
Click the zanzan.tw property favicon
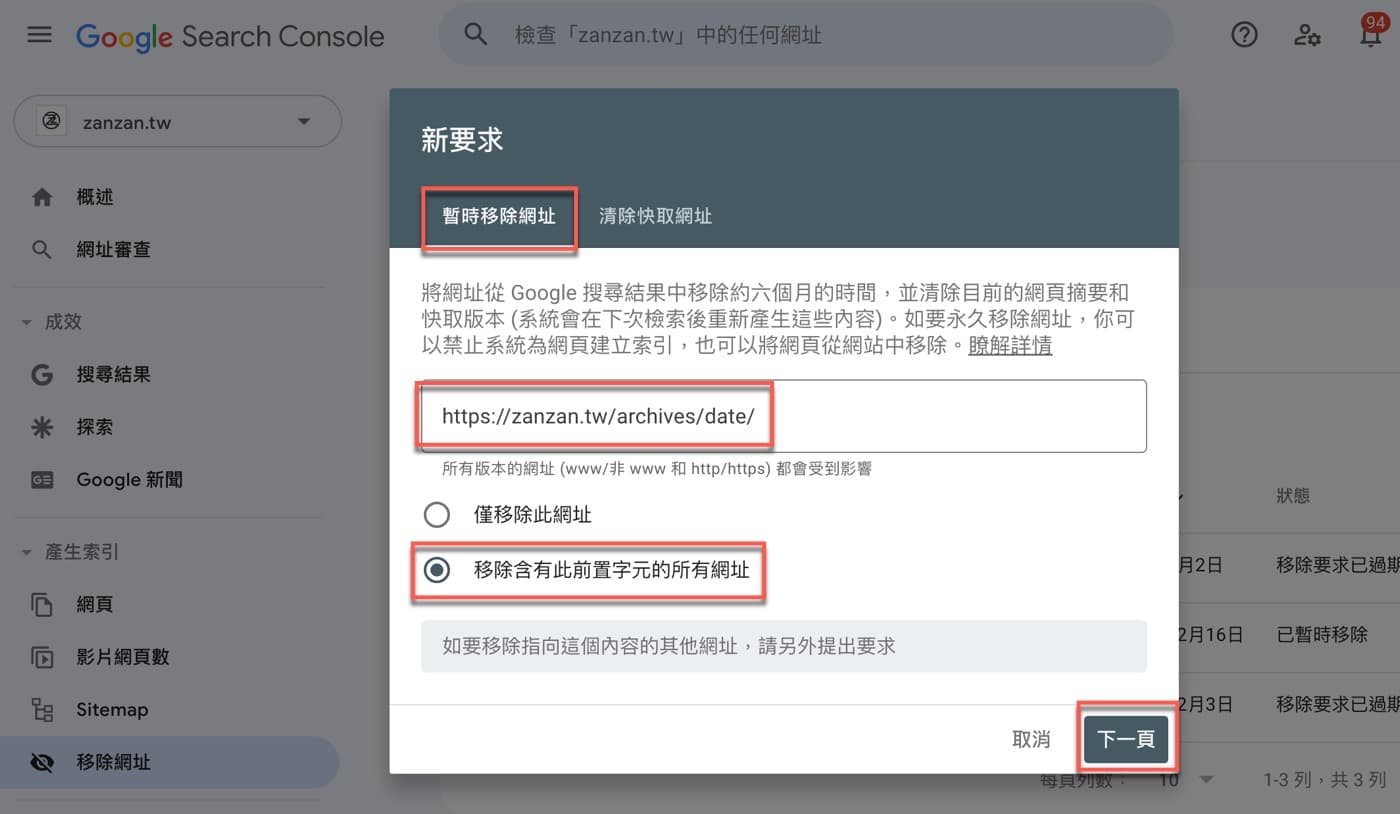51,122
